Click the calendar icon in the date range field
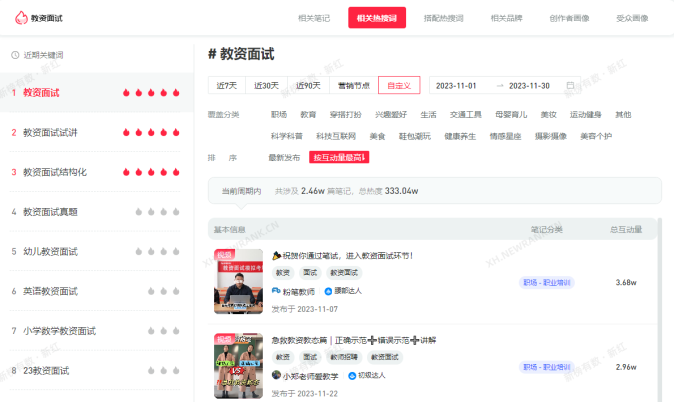Viewport: 674px width, 402px height. pyautogui.click(x=570, y=85)
